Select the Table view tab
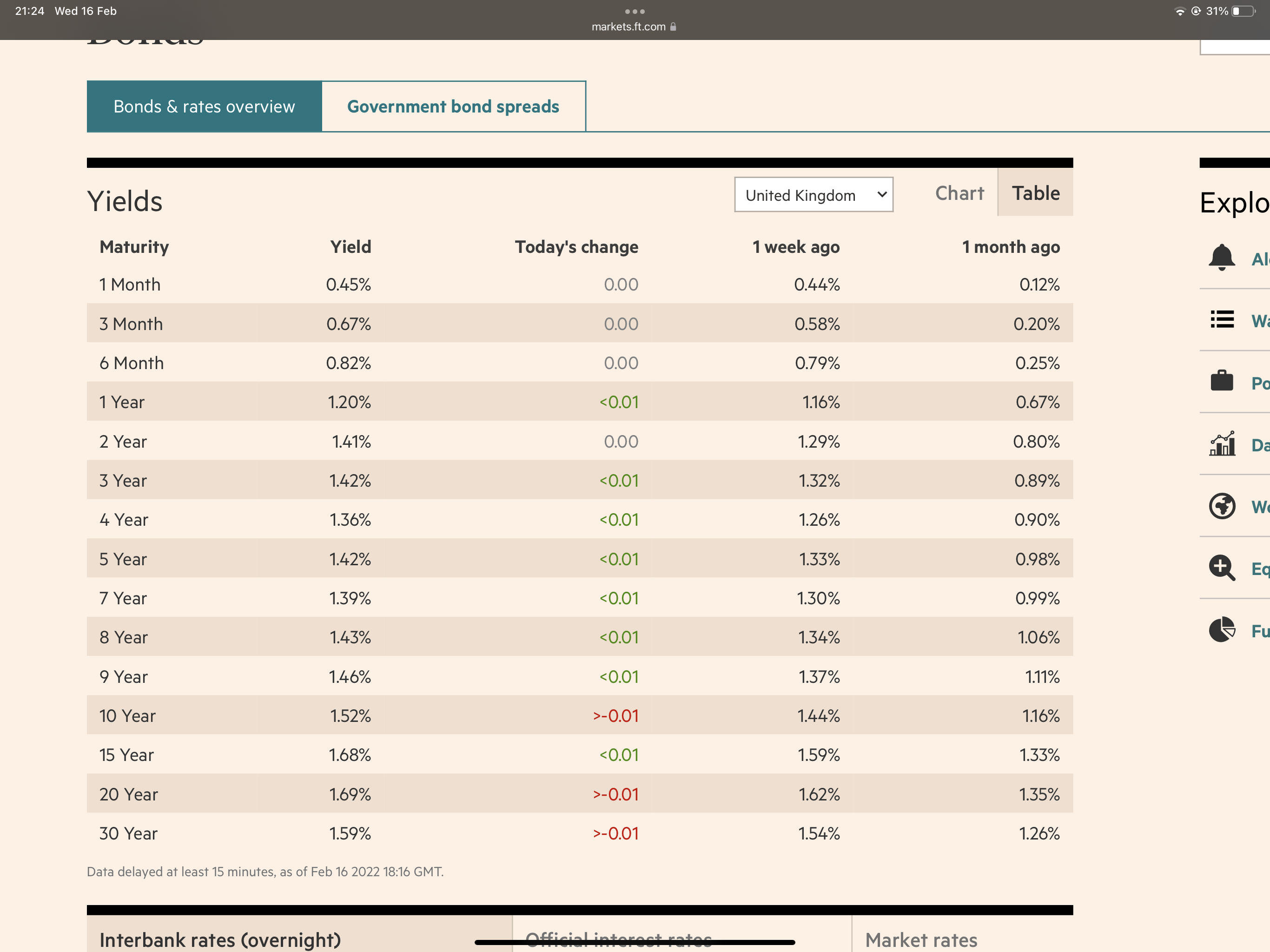The width and height of the screenshot is (1270, 952). [x=1036, y=192]
